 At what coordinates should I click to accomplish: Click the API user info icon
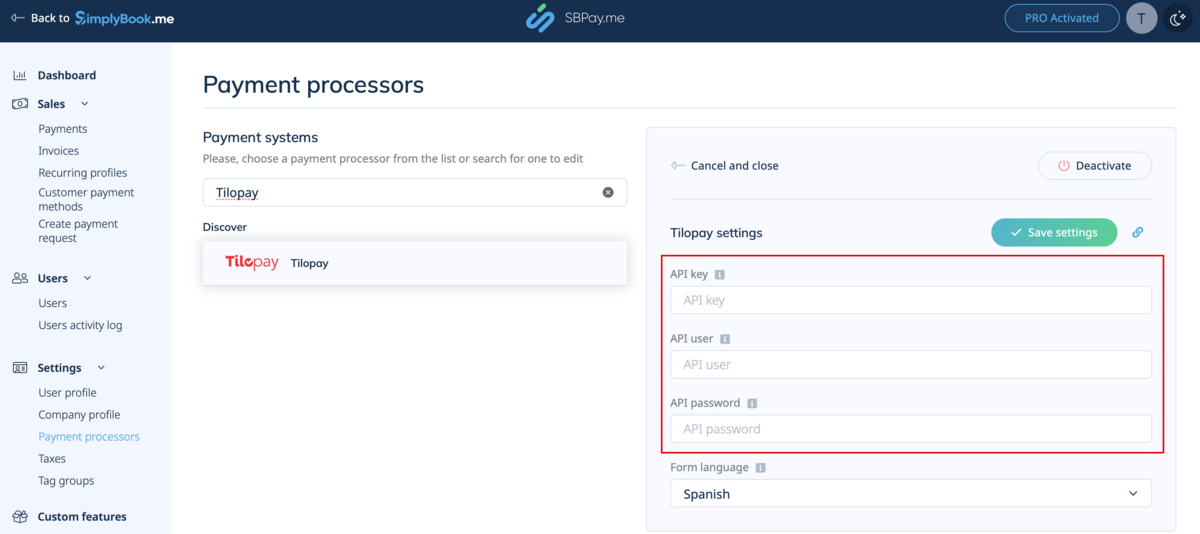point(725,339)
